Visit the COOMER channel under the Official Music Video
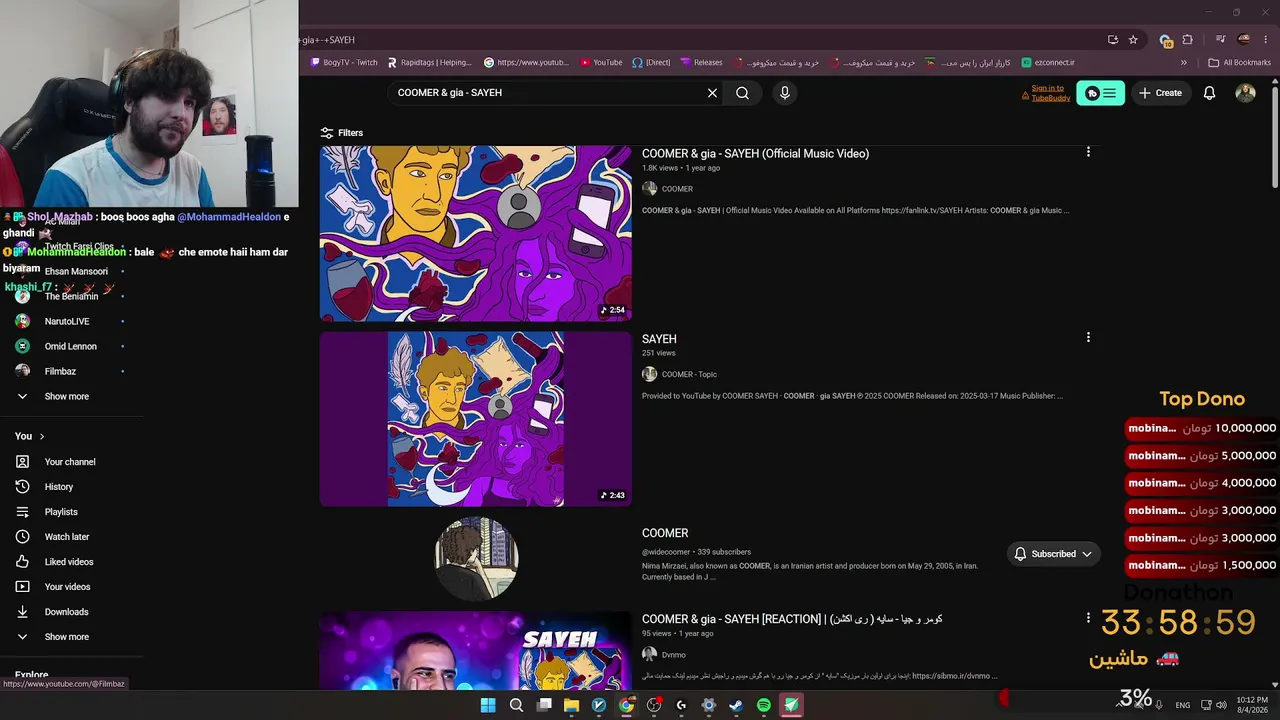Viewport: 1280px width, 720px height. (x=677, y=189)
